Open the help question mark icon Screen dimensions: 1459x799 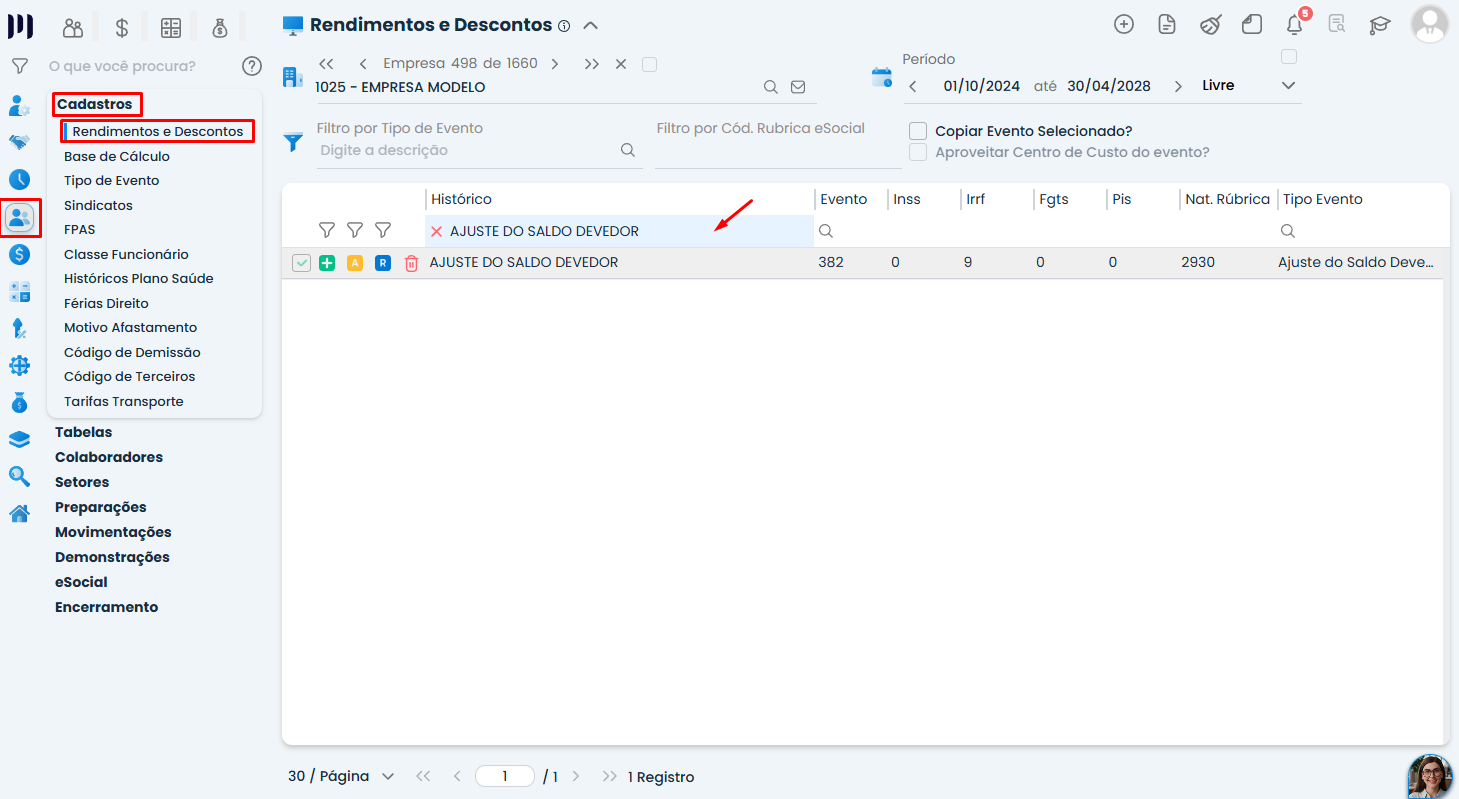252,66
